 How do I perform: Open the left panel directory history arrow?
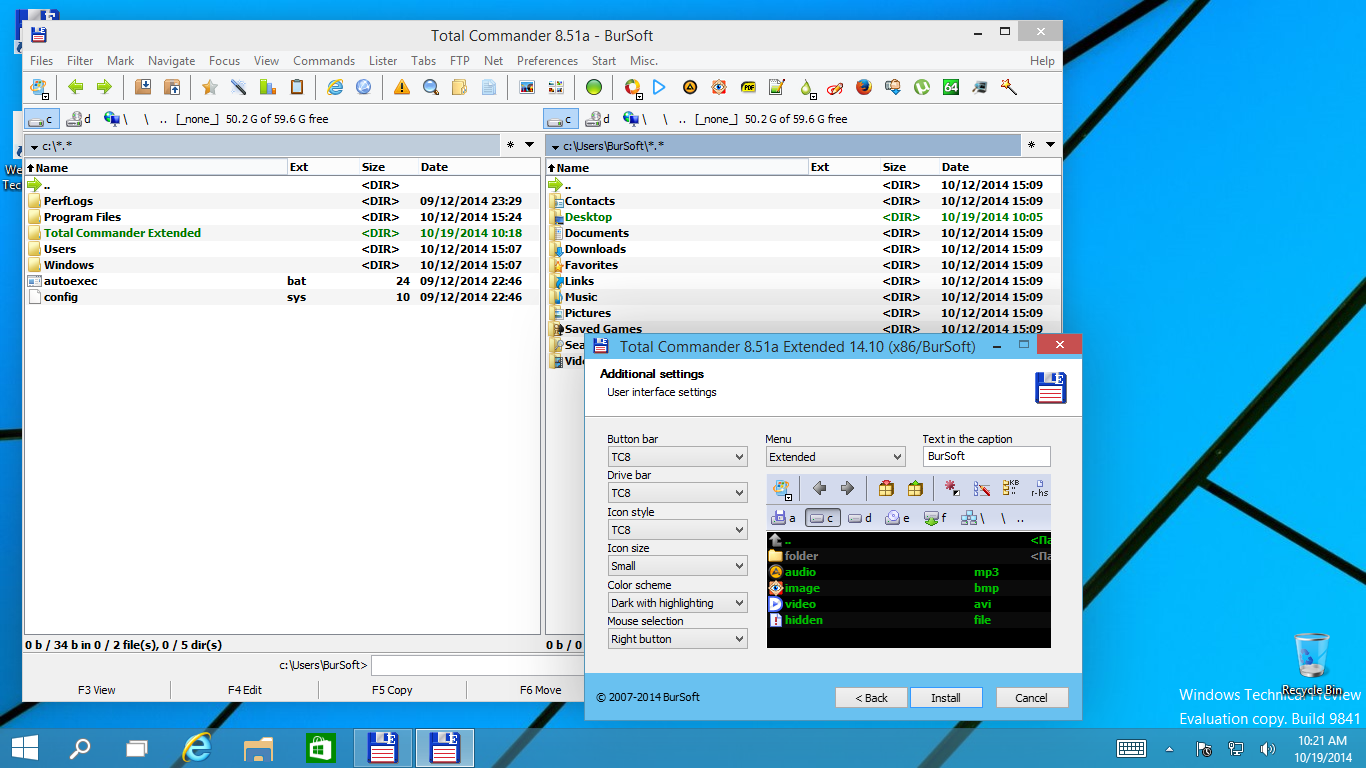530,145
